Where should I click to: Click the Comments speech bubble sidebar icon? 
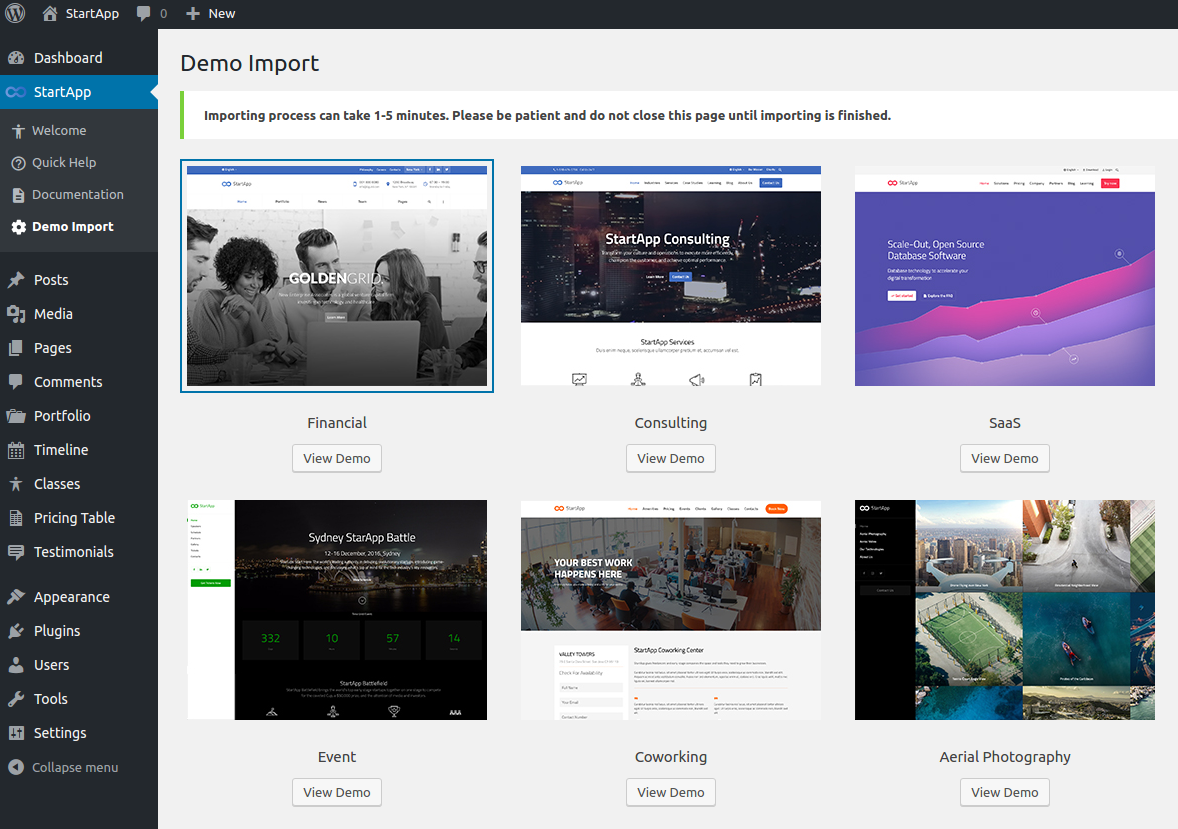[x=16, y=382]
